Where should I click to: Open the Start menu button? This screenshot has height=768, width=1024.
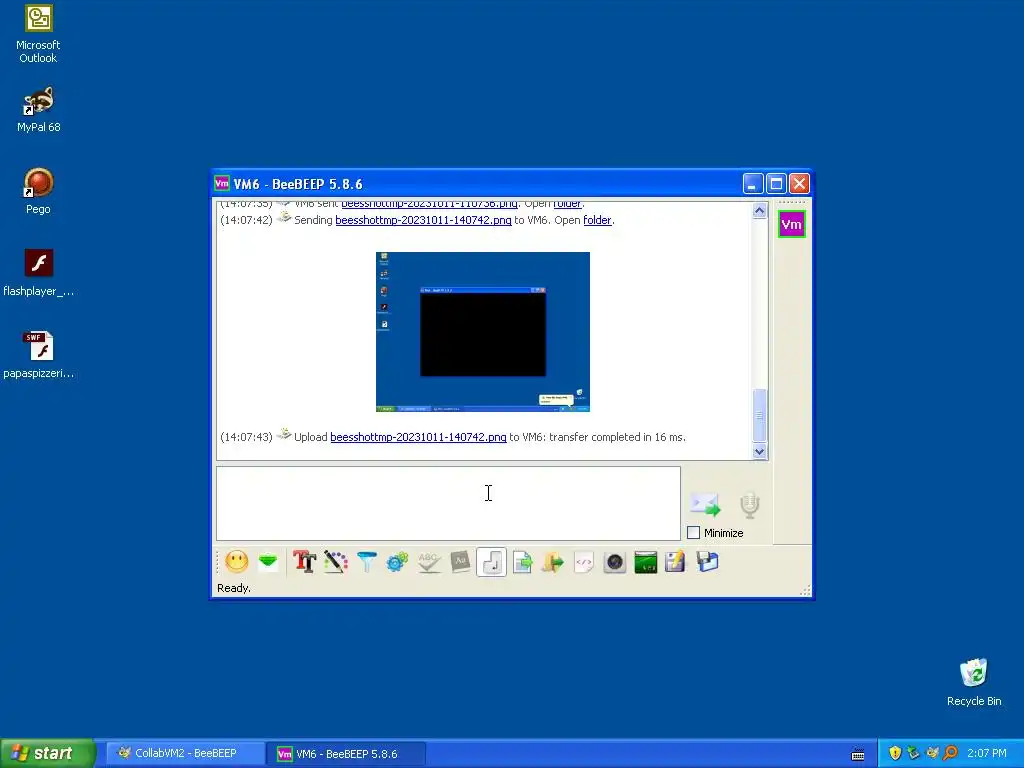47,753
